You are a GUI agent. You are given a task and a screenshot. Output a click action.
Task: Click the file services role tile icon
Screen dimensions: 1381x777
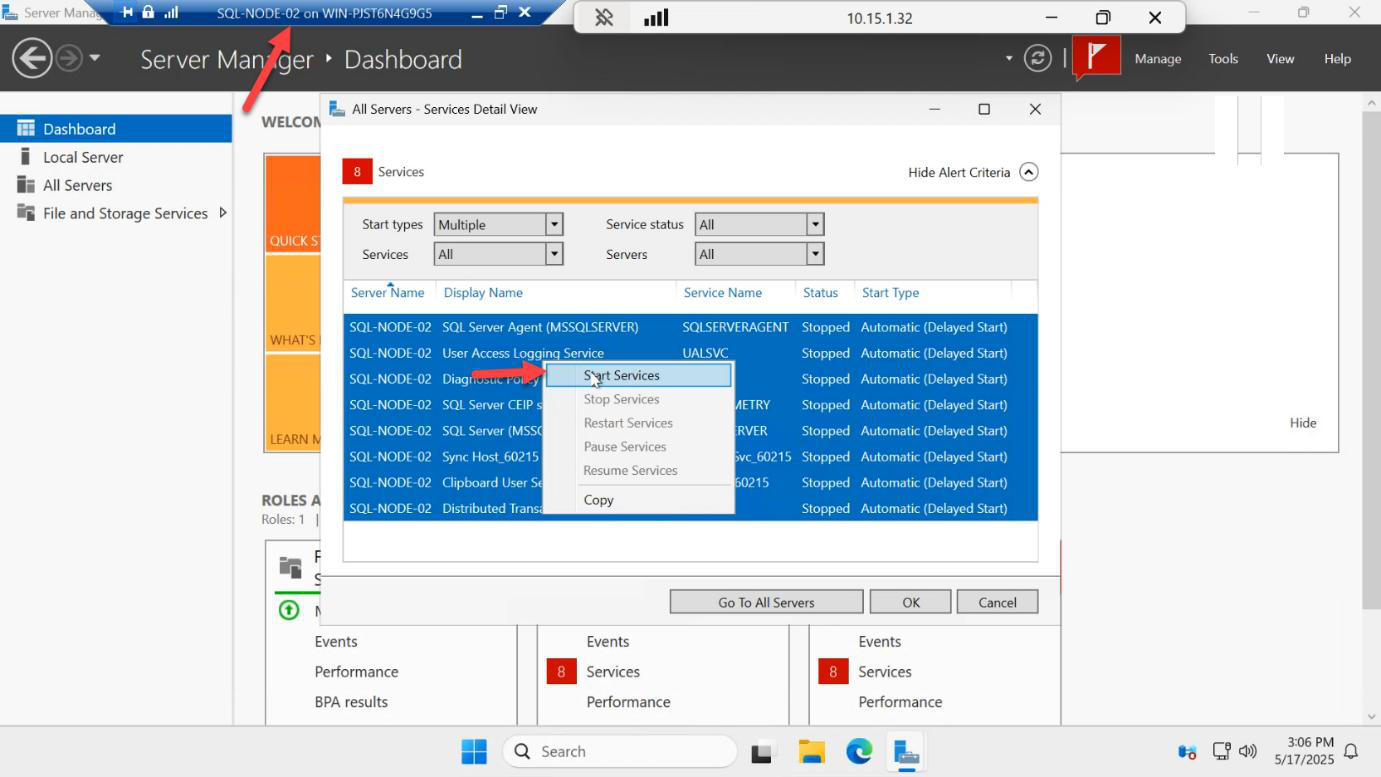290,567
